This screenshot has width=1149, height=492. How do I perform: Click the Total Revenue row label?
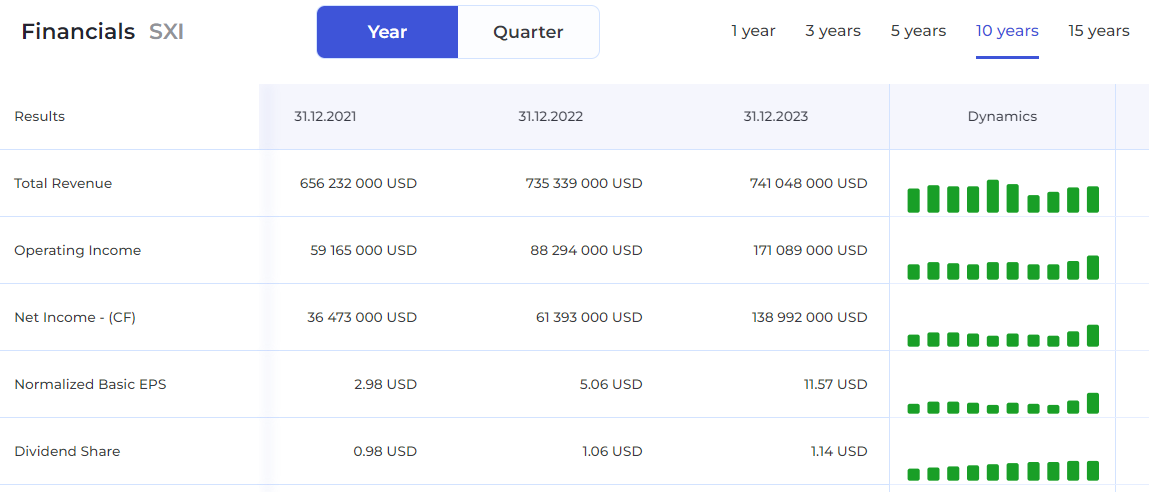[63, 184]
